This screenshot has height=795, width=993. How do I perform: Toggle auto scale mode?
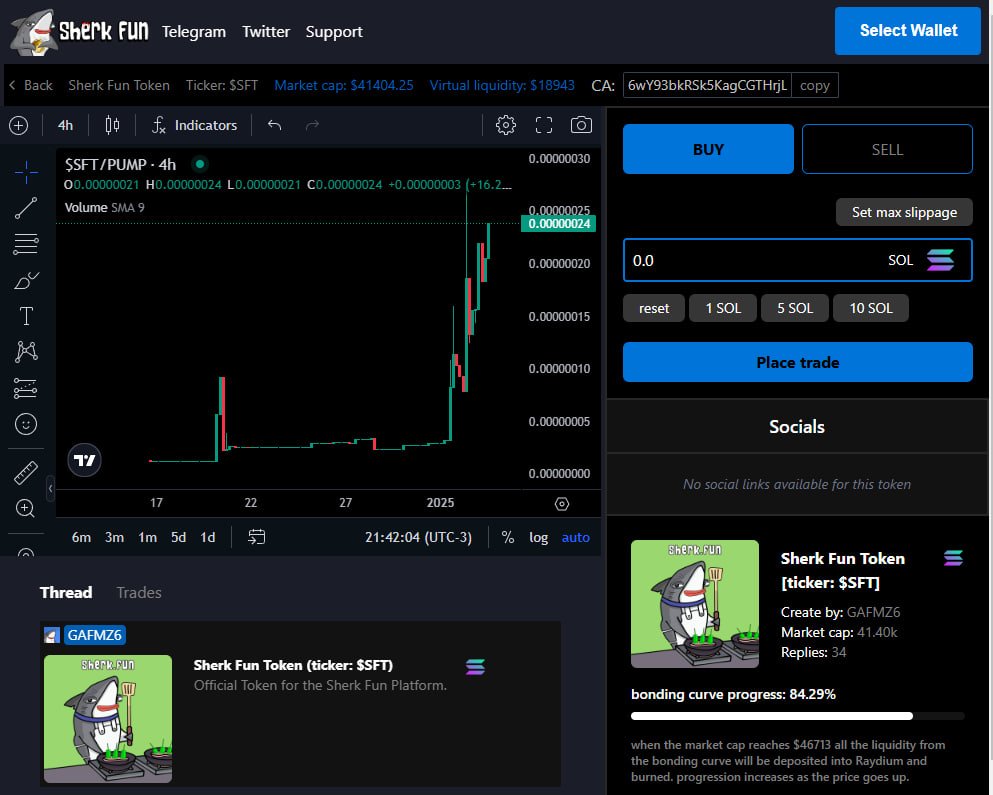coord(576,537)
